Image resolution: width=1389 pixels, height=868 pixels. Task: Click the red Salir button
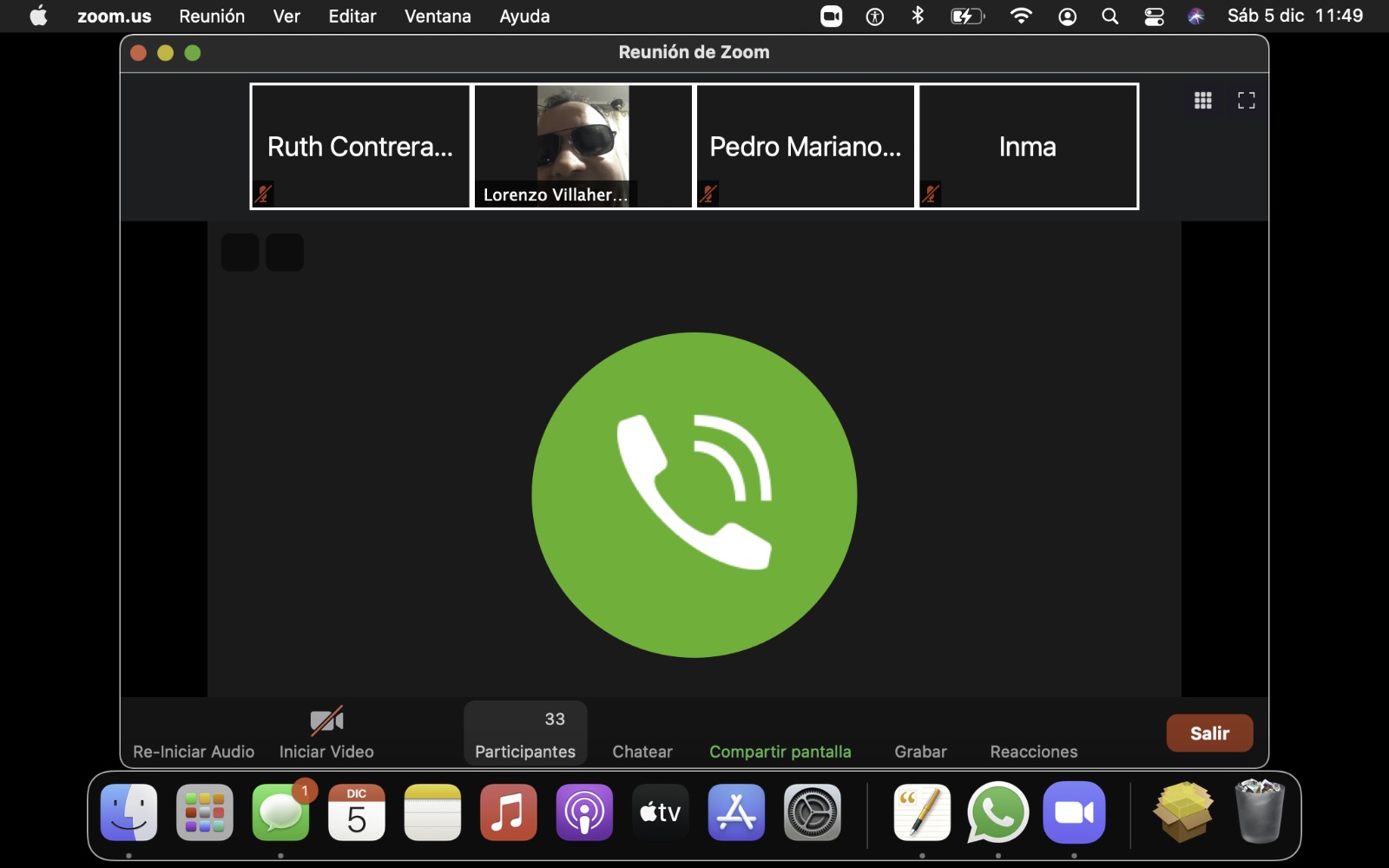pyautogui.click(x=1209, y=733)
